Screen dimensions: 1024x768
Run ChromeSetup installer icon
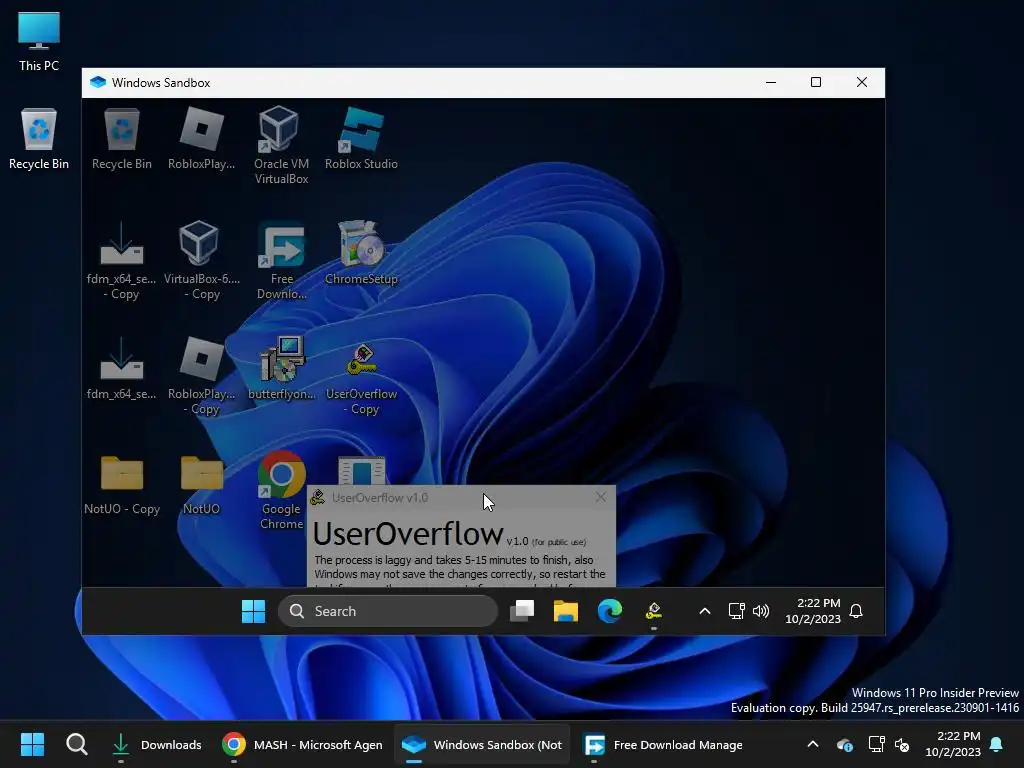(361, 253)
